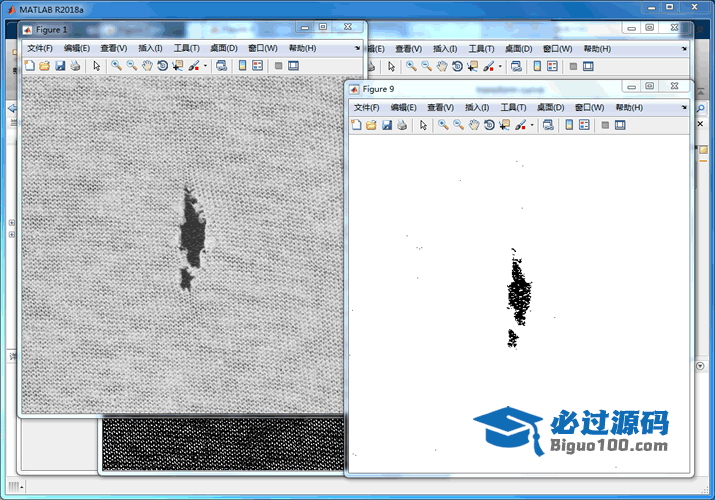Image resolution: width=715 pixels, height=500 pixels.
Task: Activate Zoom Out tool in Figure 9
Action: (459, 125)
